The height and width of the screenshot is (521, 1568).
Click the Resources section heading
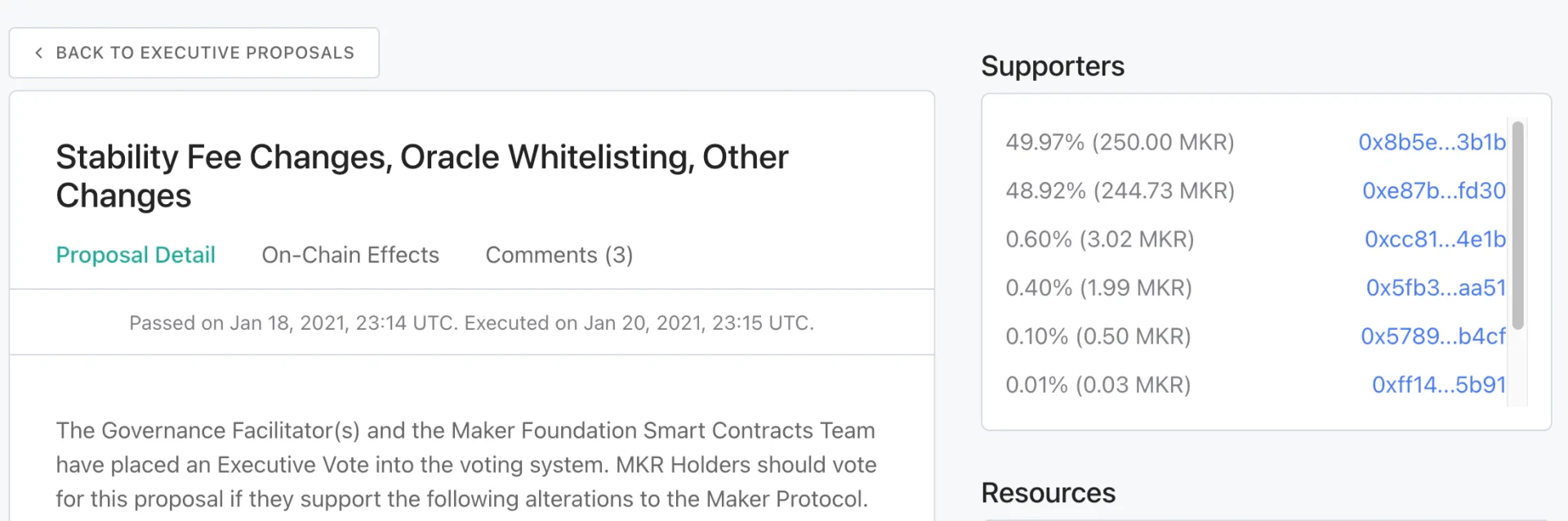[1048, 493]
